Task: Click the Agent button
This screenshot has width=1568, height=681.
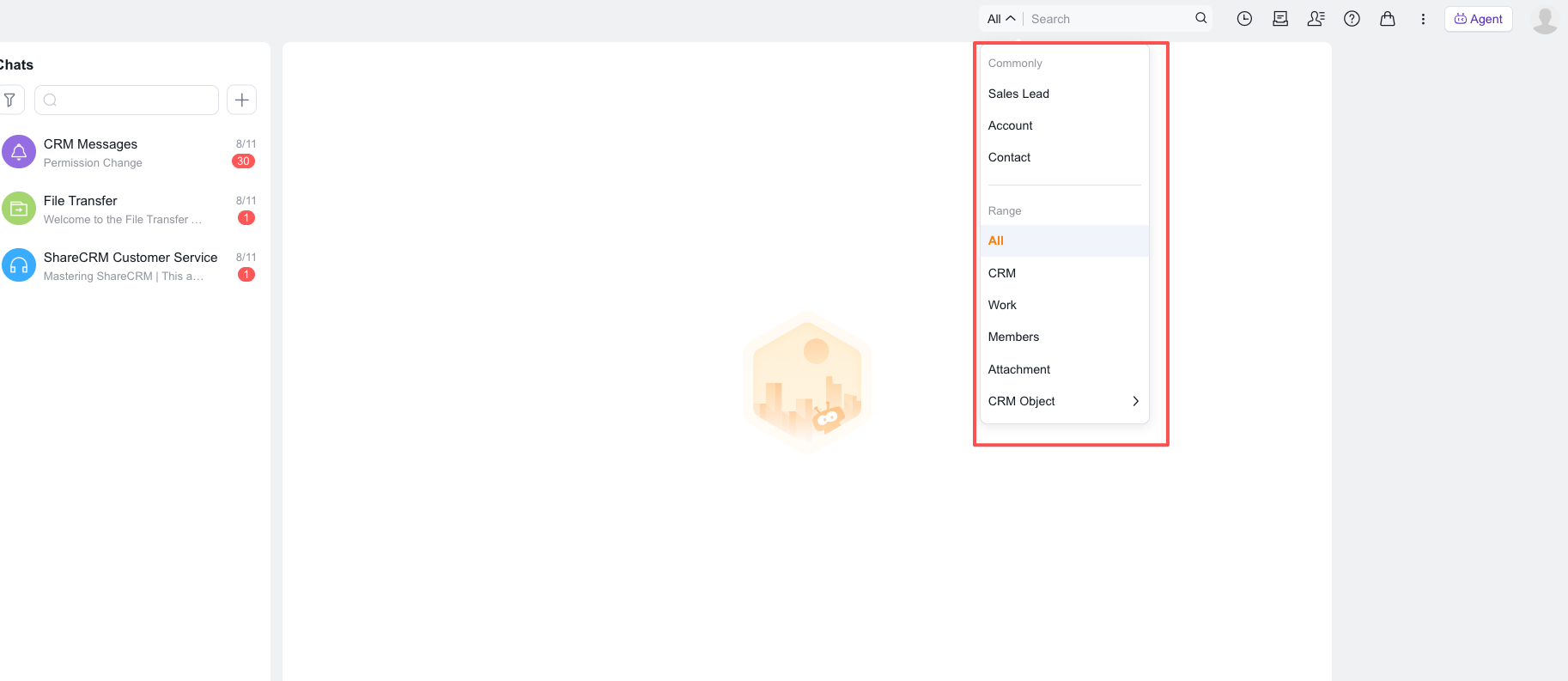Action: point(1478,19)
